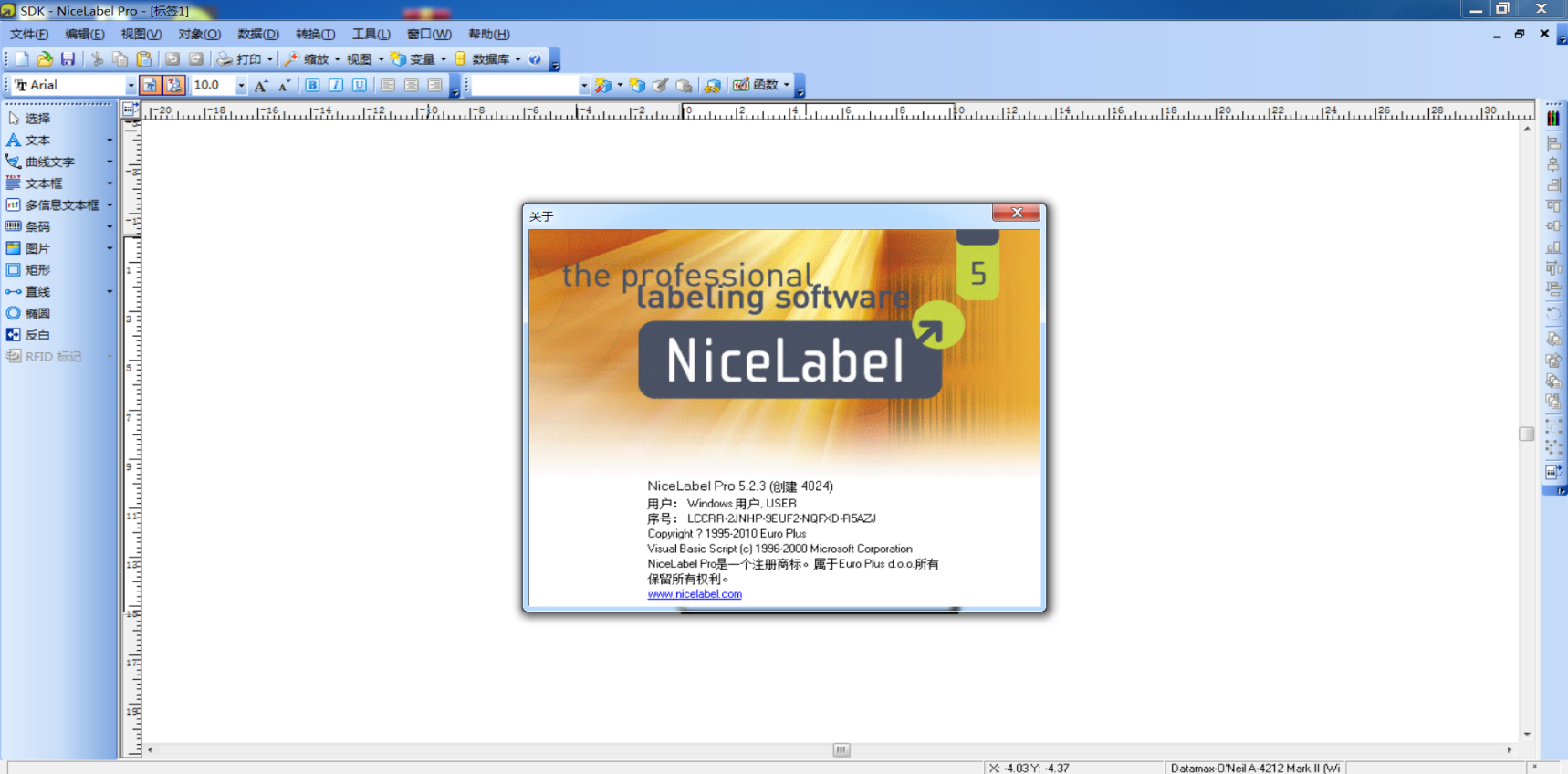The image size is (1568, 774).
Task: Expand the 数据库 database dropdown arrow
Action: (517, 59)
